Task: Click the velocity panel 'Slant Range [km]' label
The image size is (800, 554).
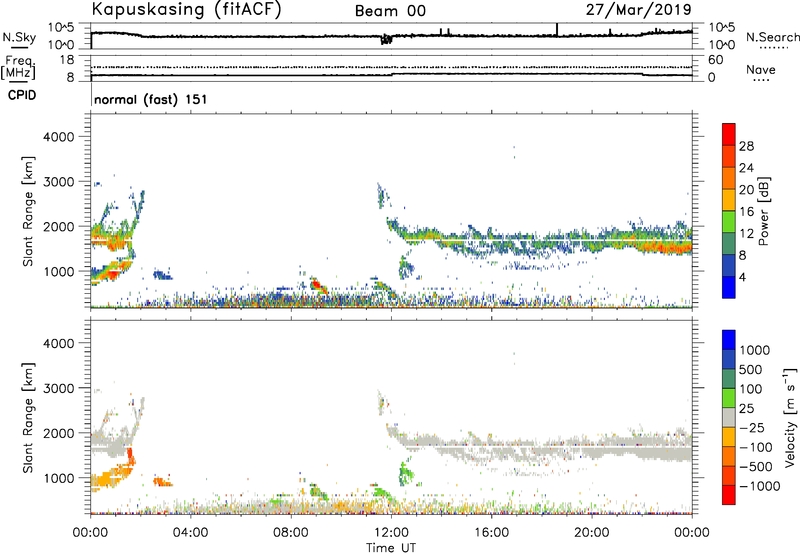Action: [x=28, y=417]
